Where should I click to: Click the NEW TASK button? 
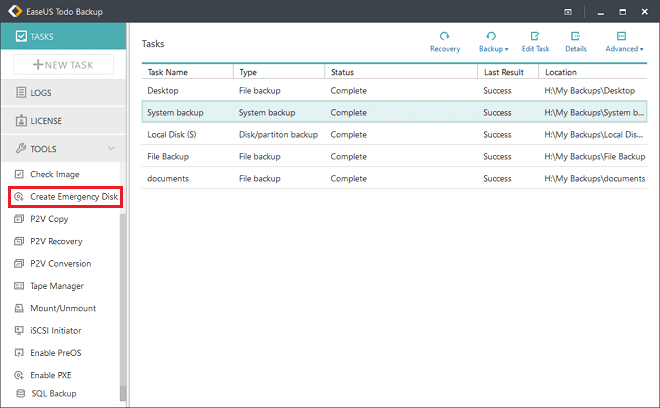[x=64, y=64]
